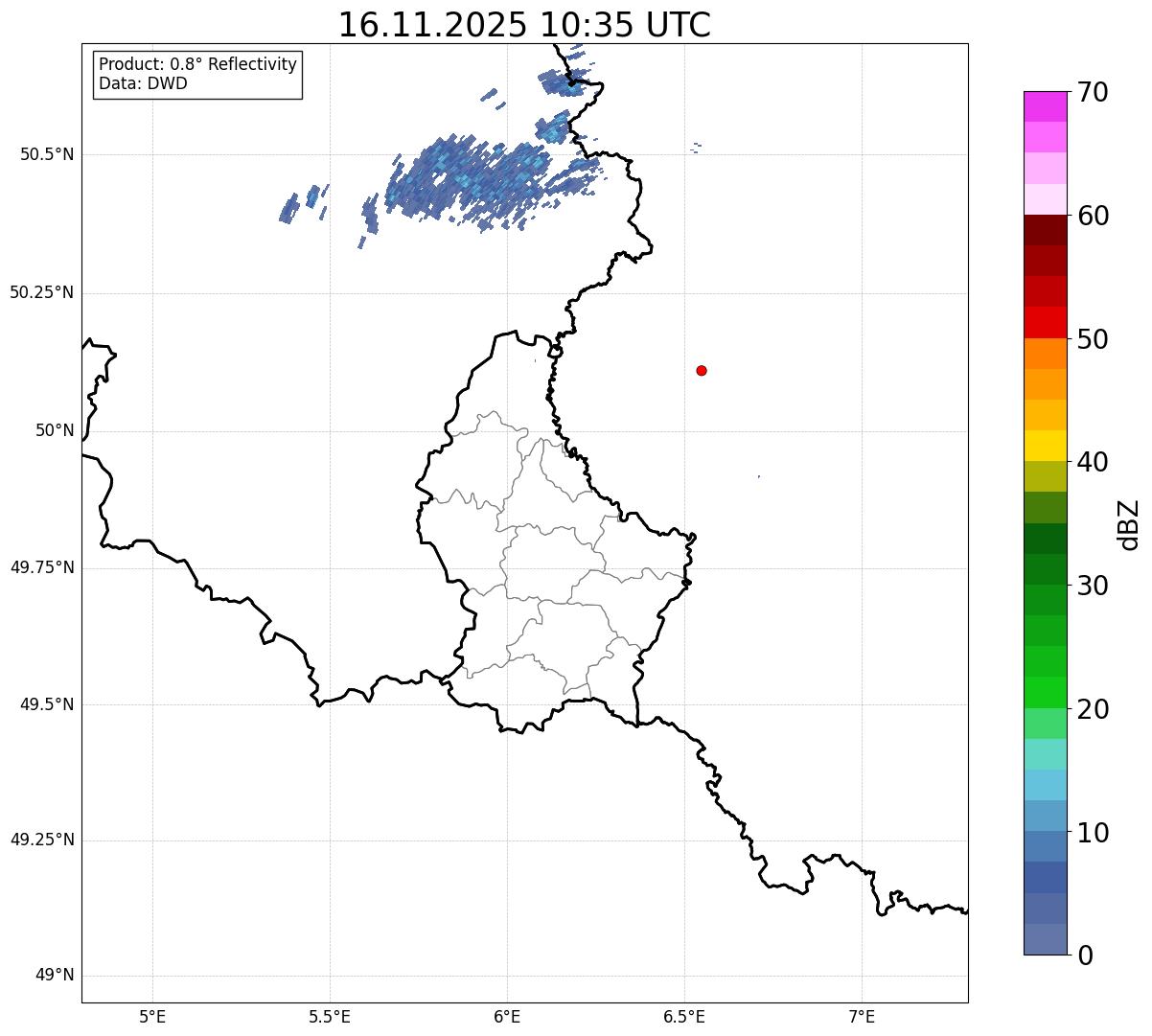Screen dimensions: 1152x1036
Task: Click the 50.25°N latitude label
Action: (x=41, y=292)
